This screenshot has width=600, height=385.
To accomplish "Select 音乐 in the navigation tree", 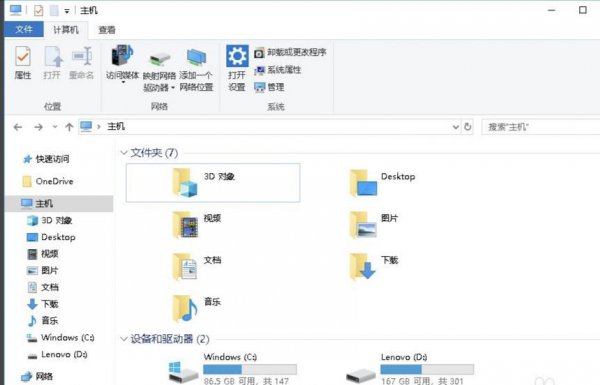I will [42, 321].
